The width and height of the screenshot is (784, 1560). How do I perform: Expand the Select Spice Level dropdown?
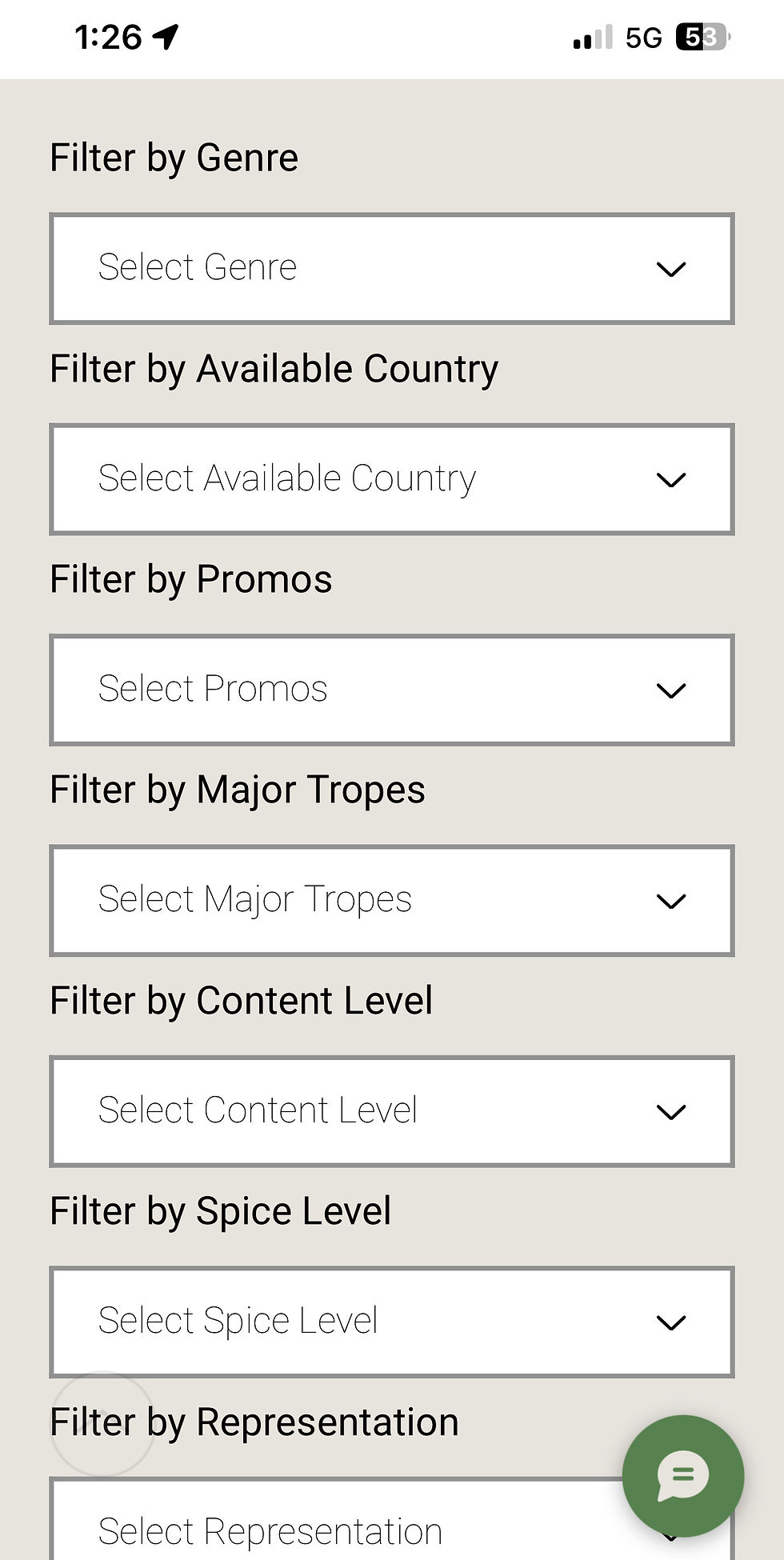pos(392,1322)
